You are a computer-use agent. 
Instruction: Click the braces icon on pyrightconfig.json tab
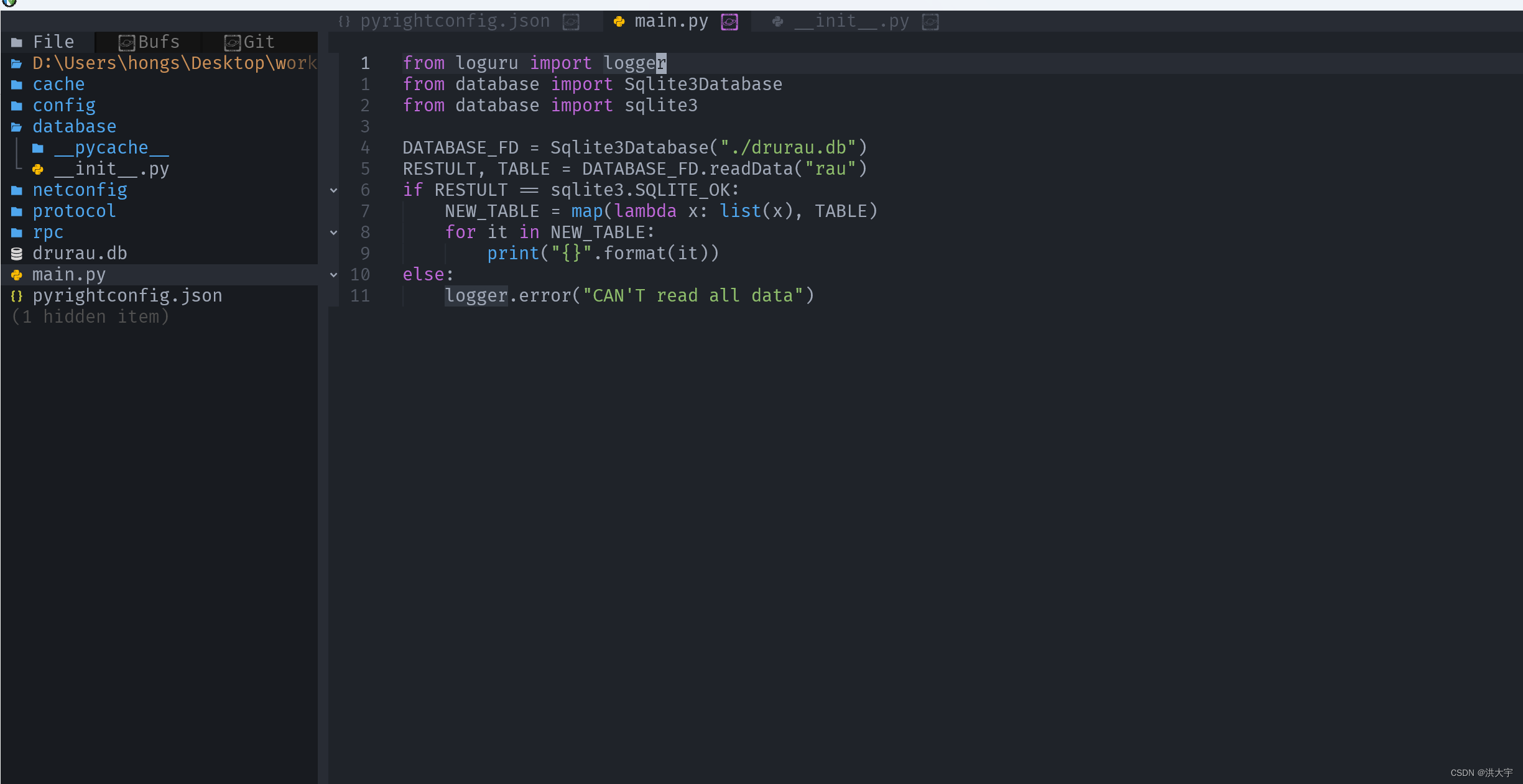344,22
